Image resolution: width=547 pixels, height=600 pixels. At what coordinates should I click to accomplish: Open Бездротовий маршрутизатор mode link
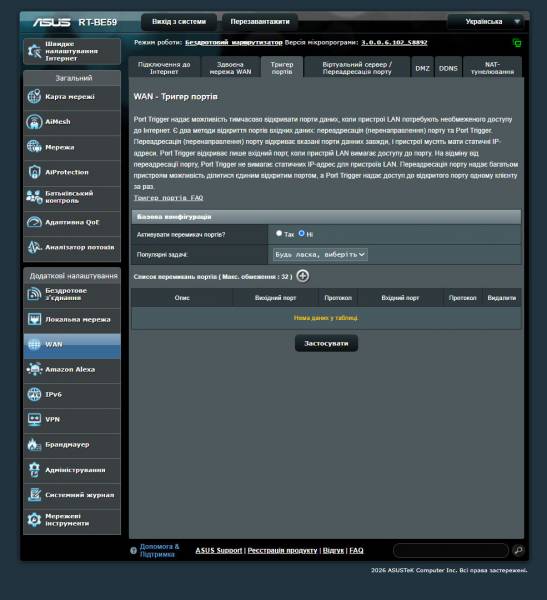233,42
